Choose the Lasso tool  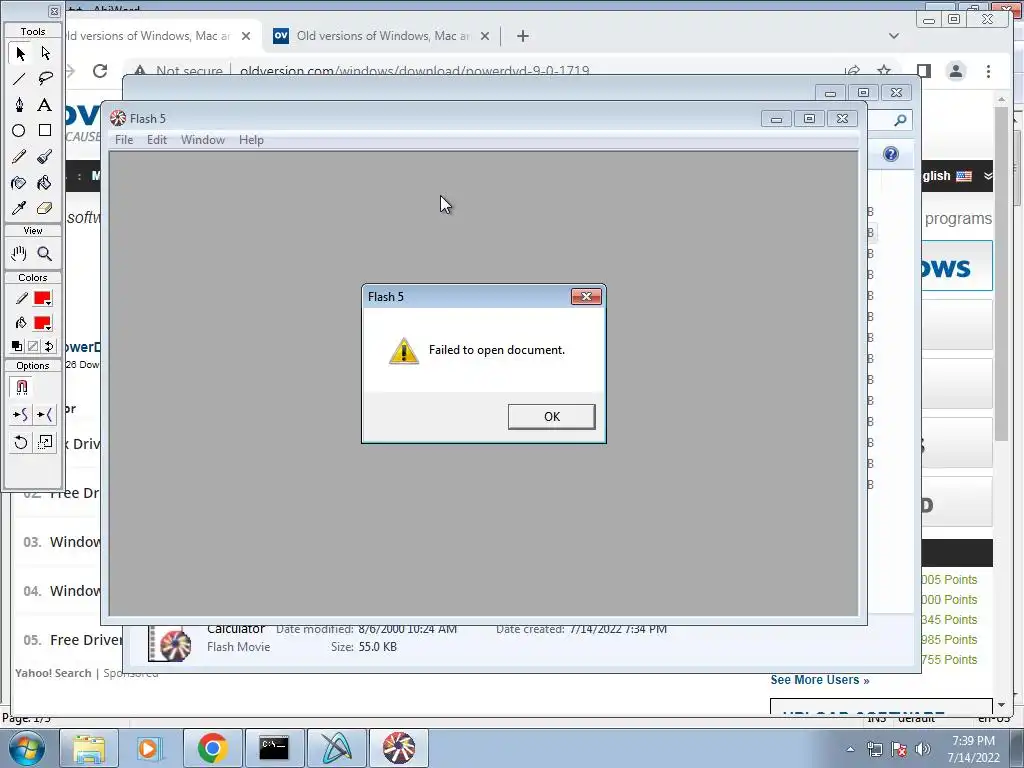pyautogui.click(x=45, y=79)
